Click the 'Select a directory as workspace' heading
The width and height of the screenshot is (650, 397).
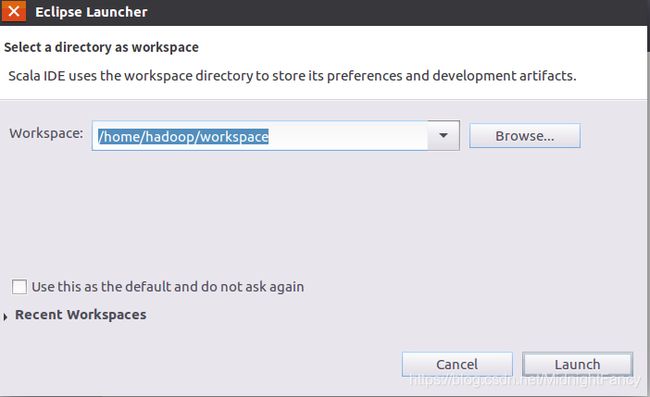[101, 47]
